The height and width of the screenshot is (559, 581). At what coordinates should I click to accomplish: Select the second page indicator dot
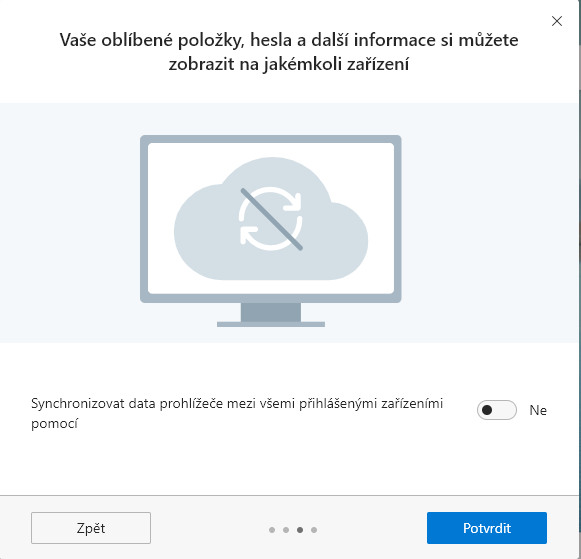pos(286,530)
